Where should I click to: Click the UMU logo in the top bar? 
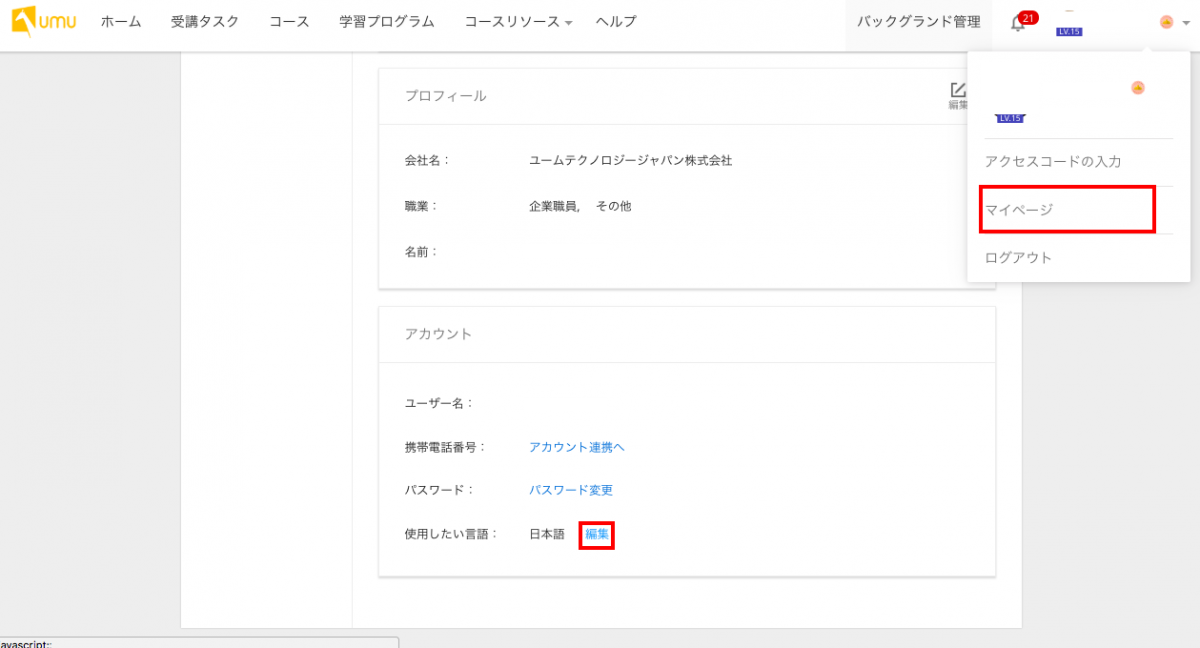43,21
